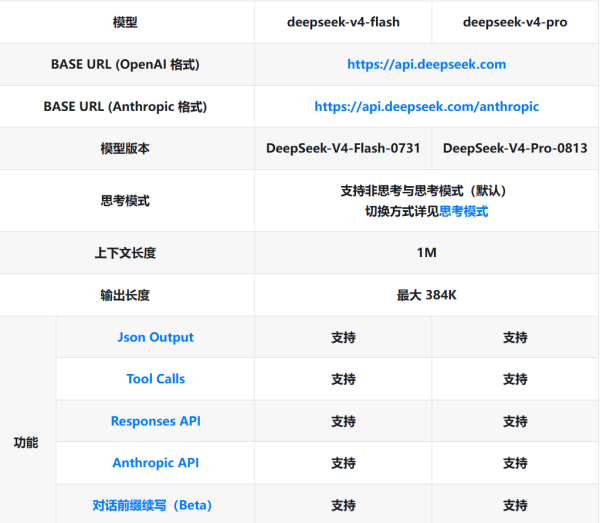The image size is (600, 523).
Task: Click the 功能 group label
Action: (26, 442)
